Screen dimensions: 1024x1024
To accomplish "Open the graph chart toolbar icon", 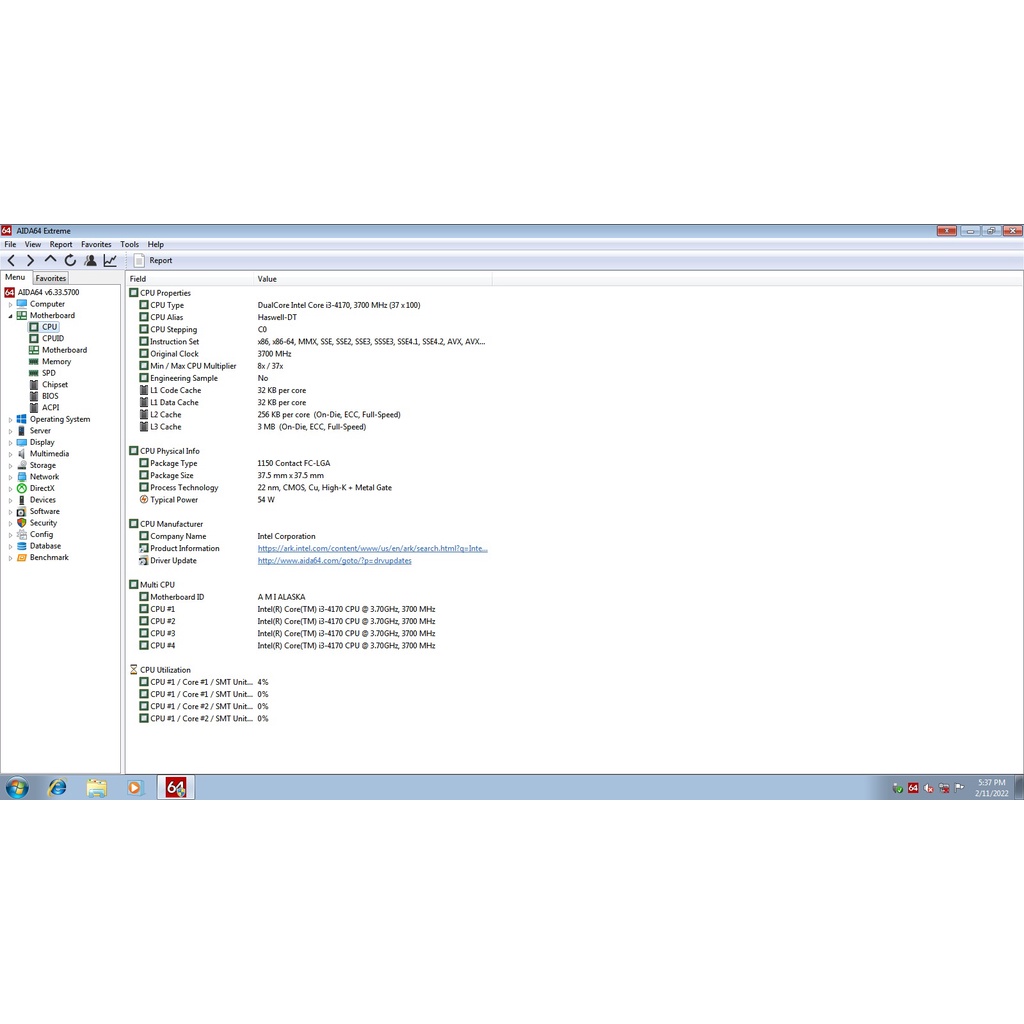I will pos(110,260).
